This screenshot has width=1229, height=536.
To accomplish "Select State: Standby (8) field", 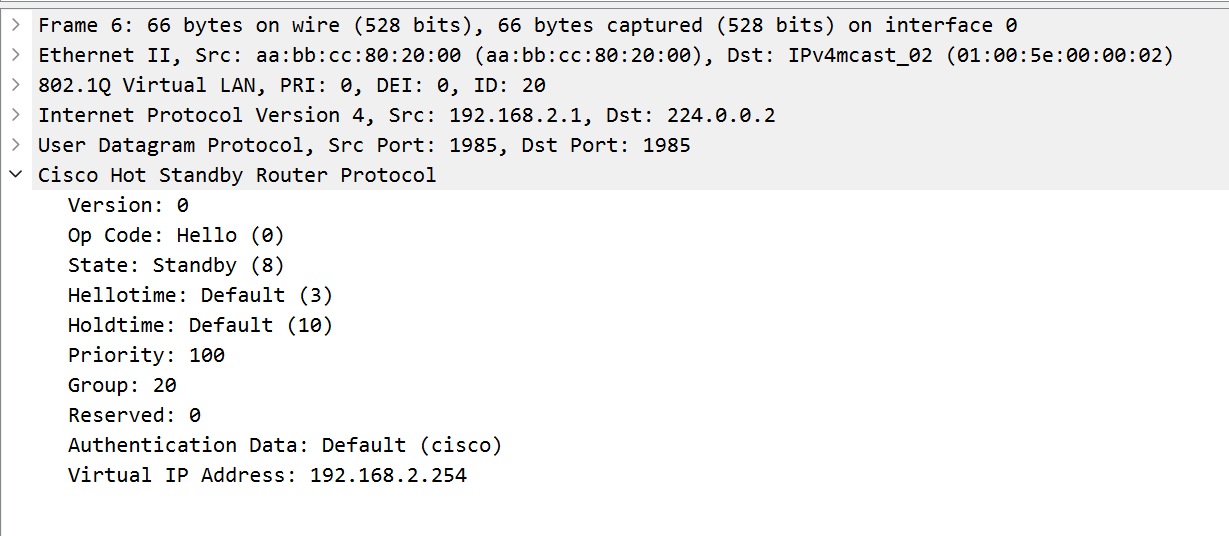I will (x=176, y=265).
